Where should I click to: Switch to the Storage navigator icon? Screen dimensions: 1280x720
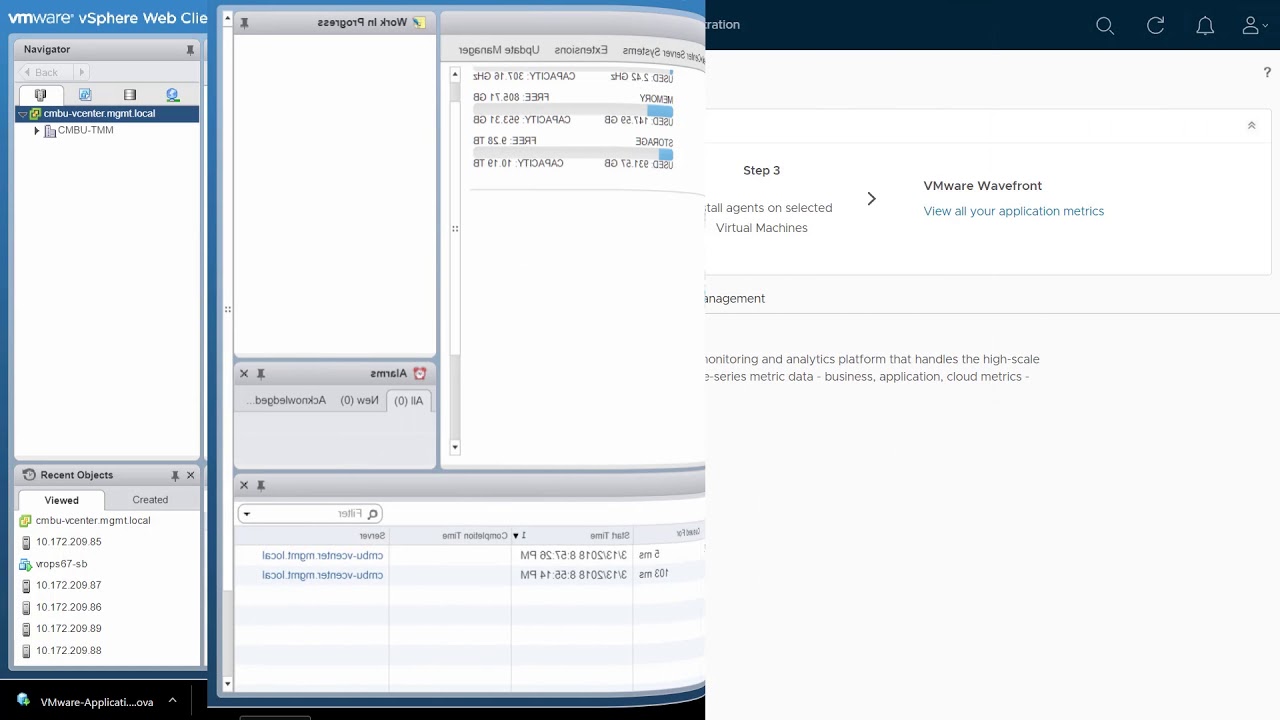click(x=129, y=95)
